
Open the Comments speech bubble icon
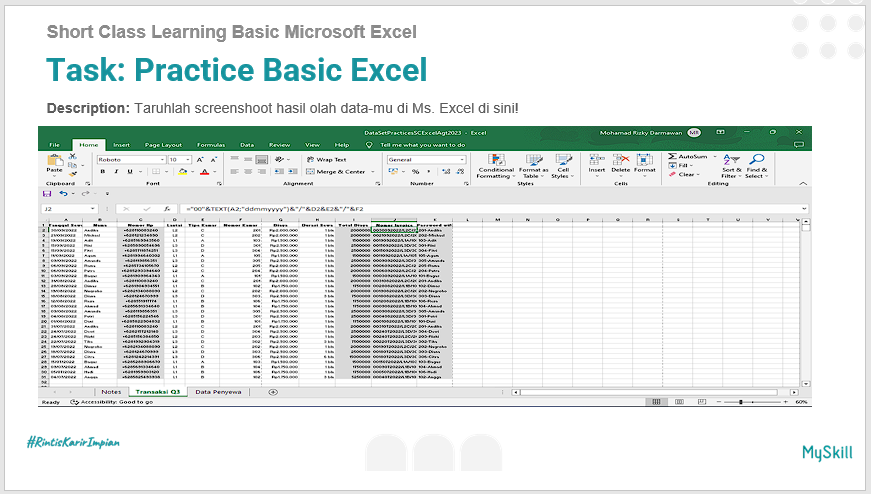point(799,144)
